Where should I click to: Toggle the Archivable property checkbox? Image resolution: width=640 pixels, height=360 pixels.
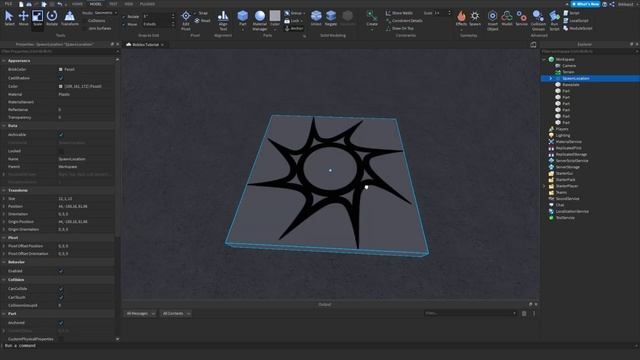tap(61, 135)
